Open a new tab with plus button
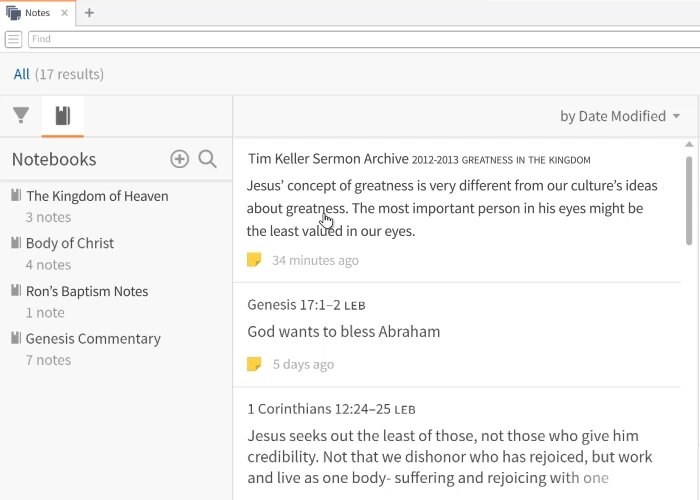The height and width of the screenshot is (500, 700). pos(89,13)
